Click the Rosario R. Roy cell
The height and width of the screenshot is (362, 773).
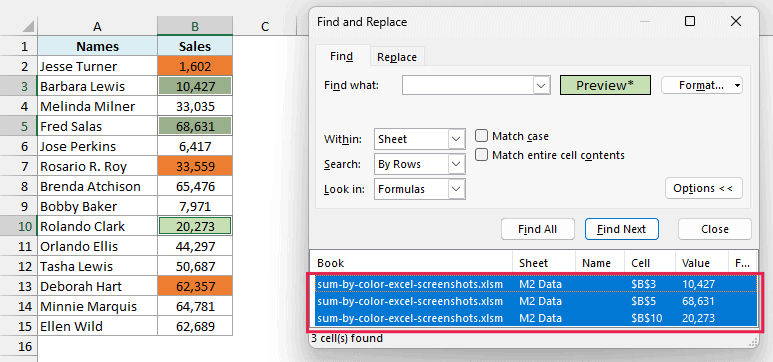point(98,166)
